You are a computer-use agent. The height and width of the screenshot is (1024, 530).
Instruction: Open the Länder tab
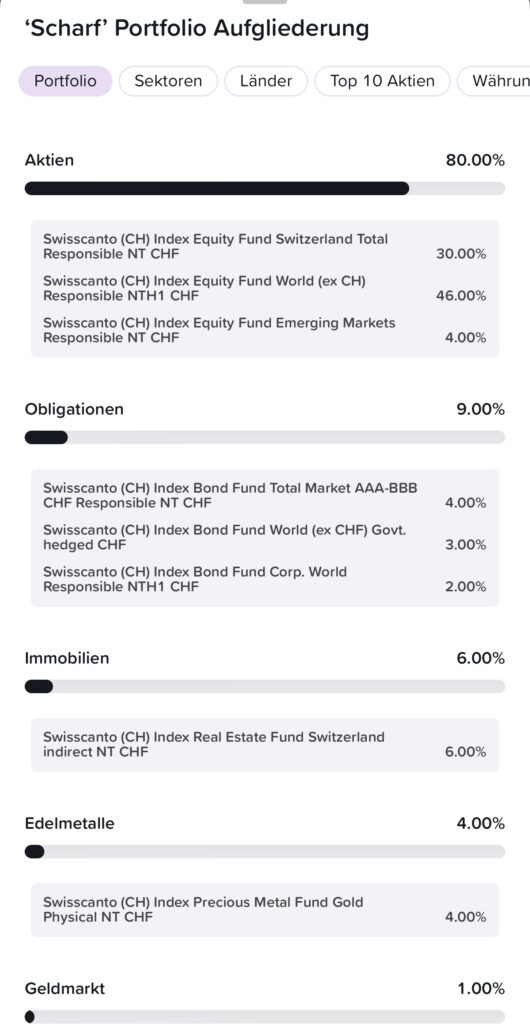point(266,81)
